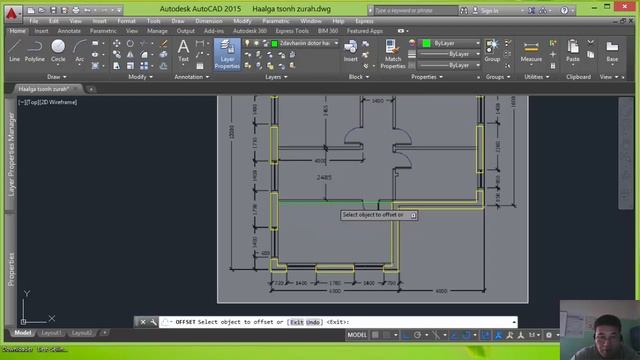Click the AutoCAD application menu logo
This screenshot has width=640, height=360.
click(12, 13)
